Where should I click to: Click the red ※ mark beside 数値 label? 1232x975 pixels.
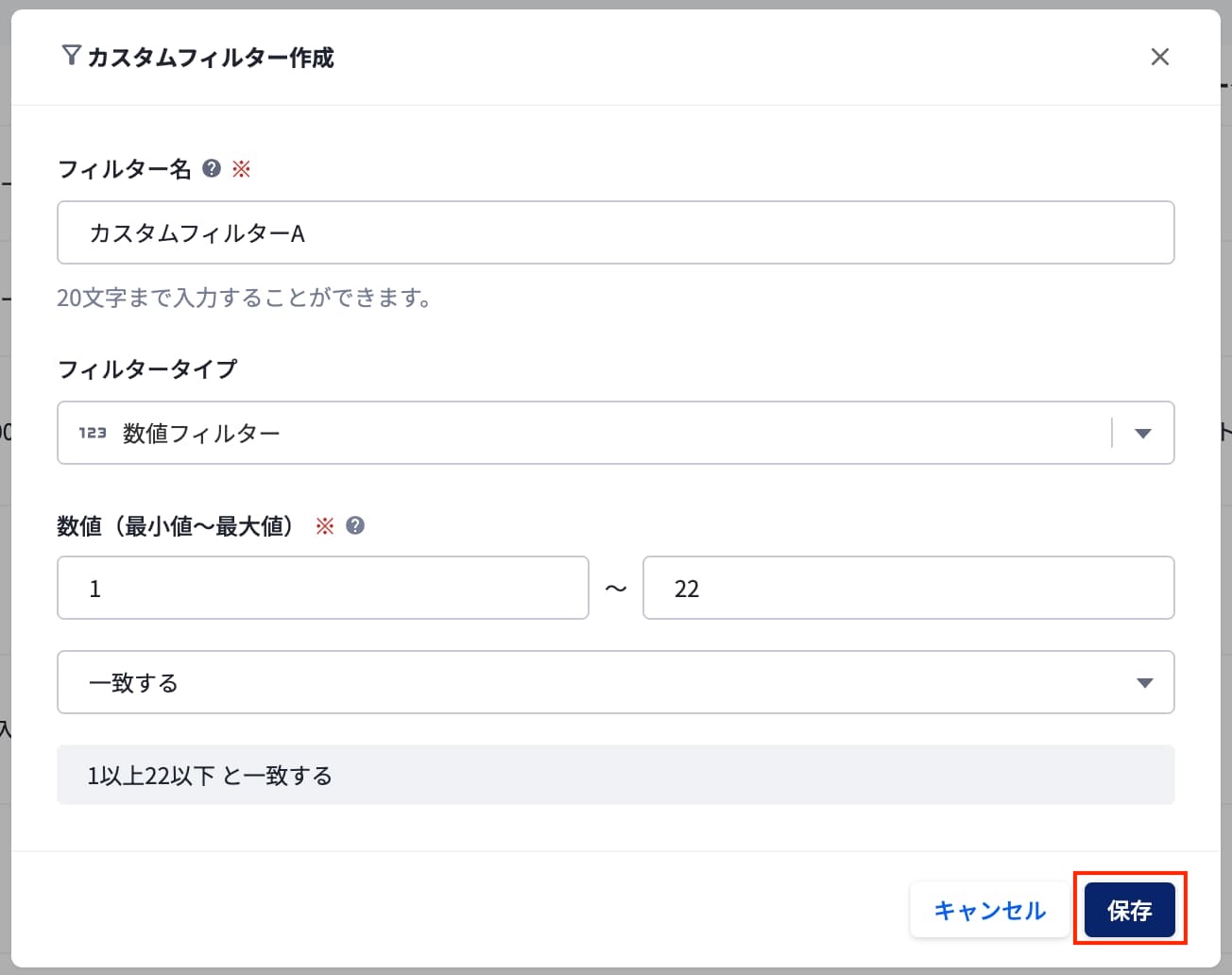click(324, 526)
